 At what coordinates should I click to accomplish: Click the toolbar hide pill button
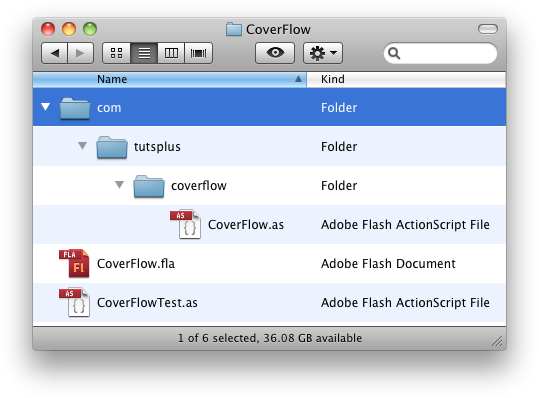pyautogui.click(x=488, y=29)
